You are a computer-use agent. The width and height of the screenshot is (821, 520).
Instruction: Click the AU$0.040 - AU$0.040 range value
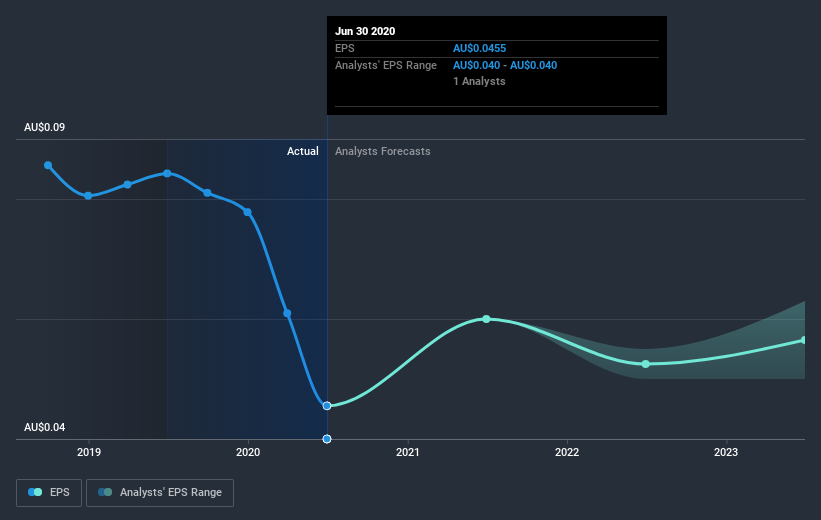[505, 65]
